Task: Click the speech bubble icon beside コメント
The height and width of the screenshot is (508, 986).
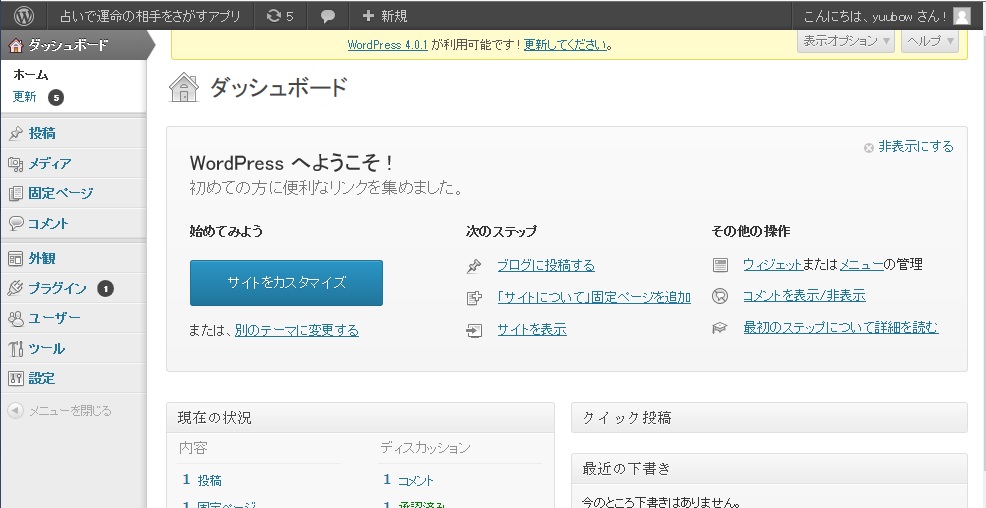Action: 16,224
